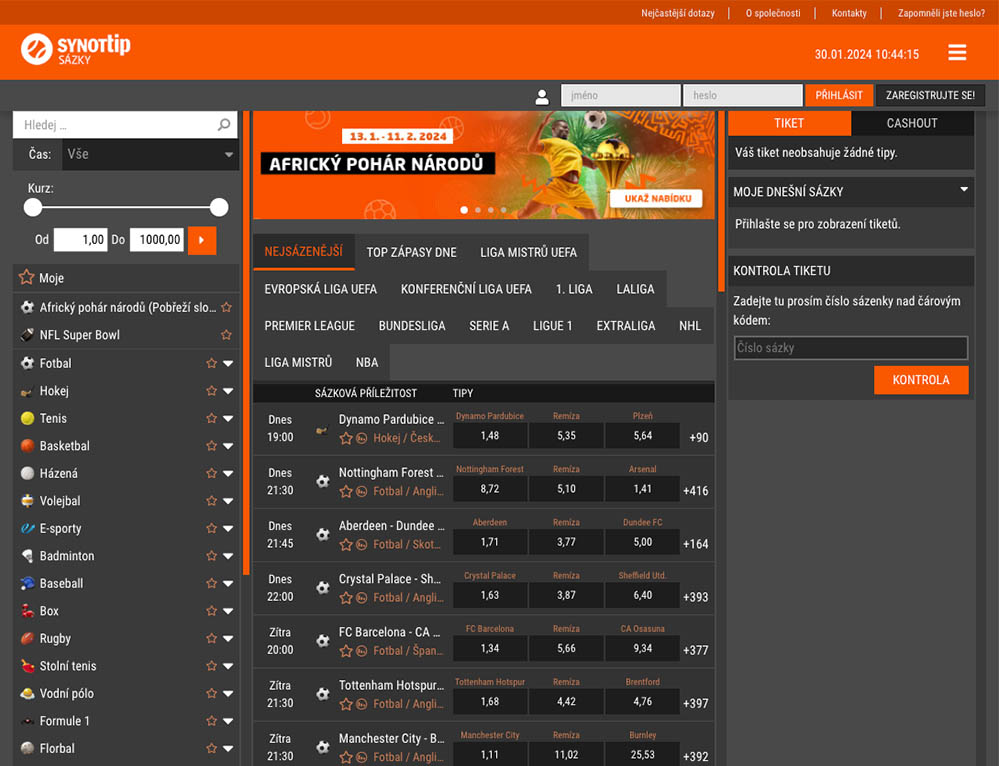Screen dimensions: 999x766
Task: Expand the Hokej category arrow
Action: (228, 391)
